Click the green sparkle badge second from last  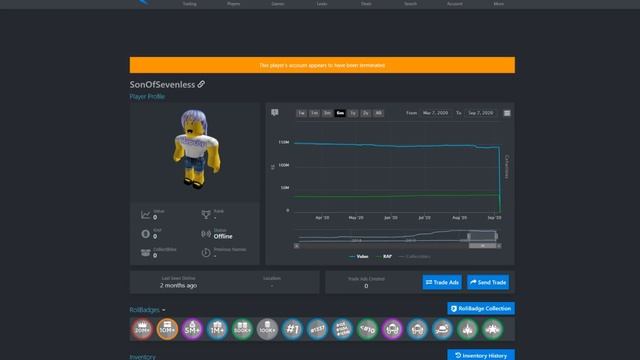point(467,329)
